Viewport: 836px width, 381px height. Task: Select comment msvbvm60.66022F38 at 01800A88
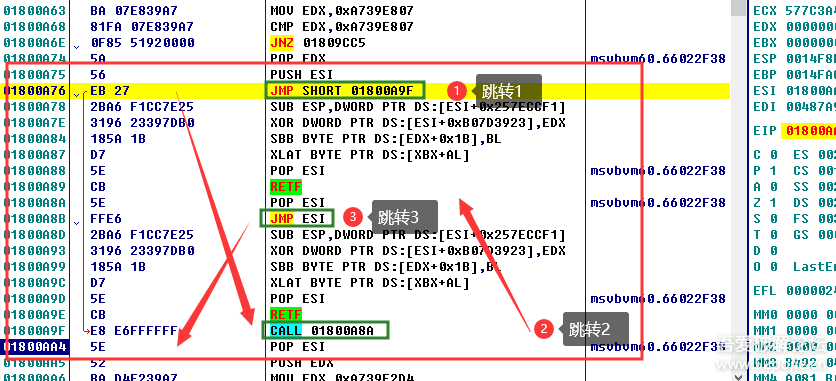[658, 171]
